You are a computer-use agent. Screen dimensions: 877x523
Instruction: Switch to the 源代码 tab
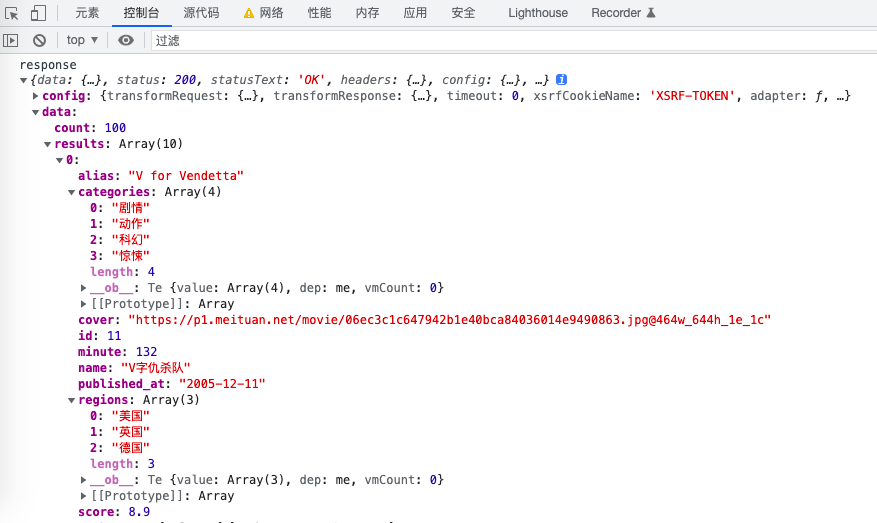[x=201, y=13]
